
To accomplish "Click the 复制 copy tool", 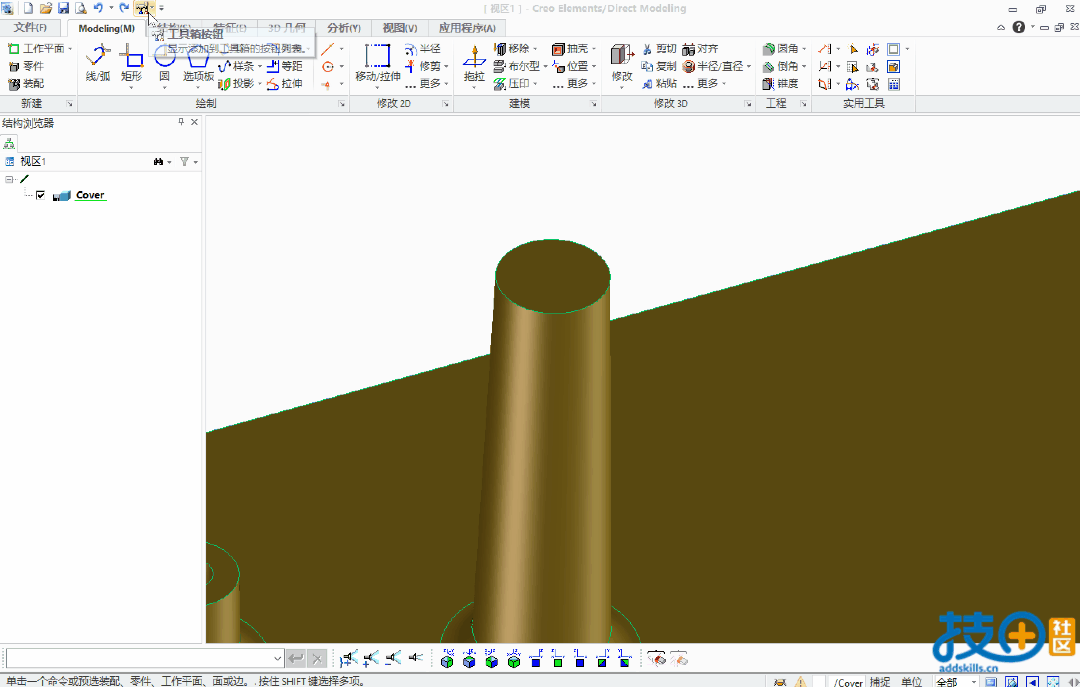I will tap(659, 66).
